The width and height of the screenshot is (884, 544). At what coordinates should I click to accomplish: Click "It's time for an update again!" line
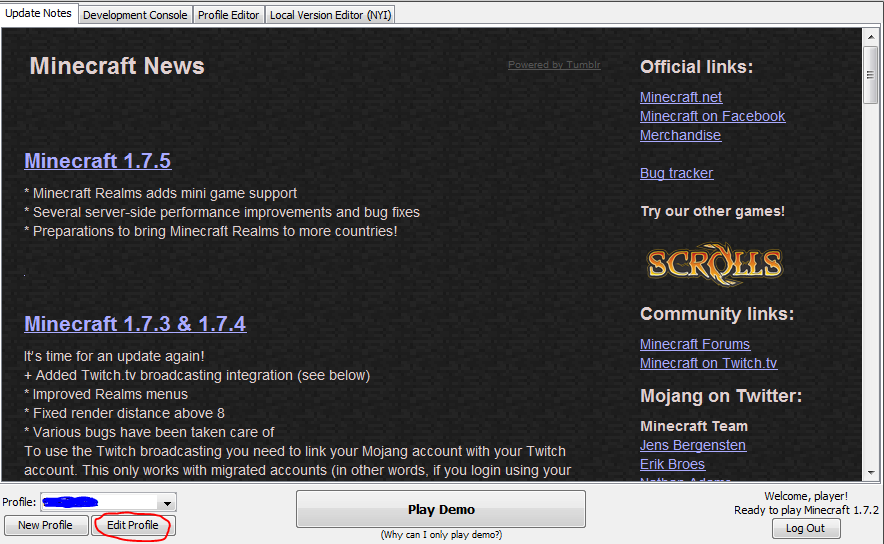click(x=114, y=357)
